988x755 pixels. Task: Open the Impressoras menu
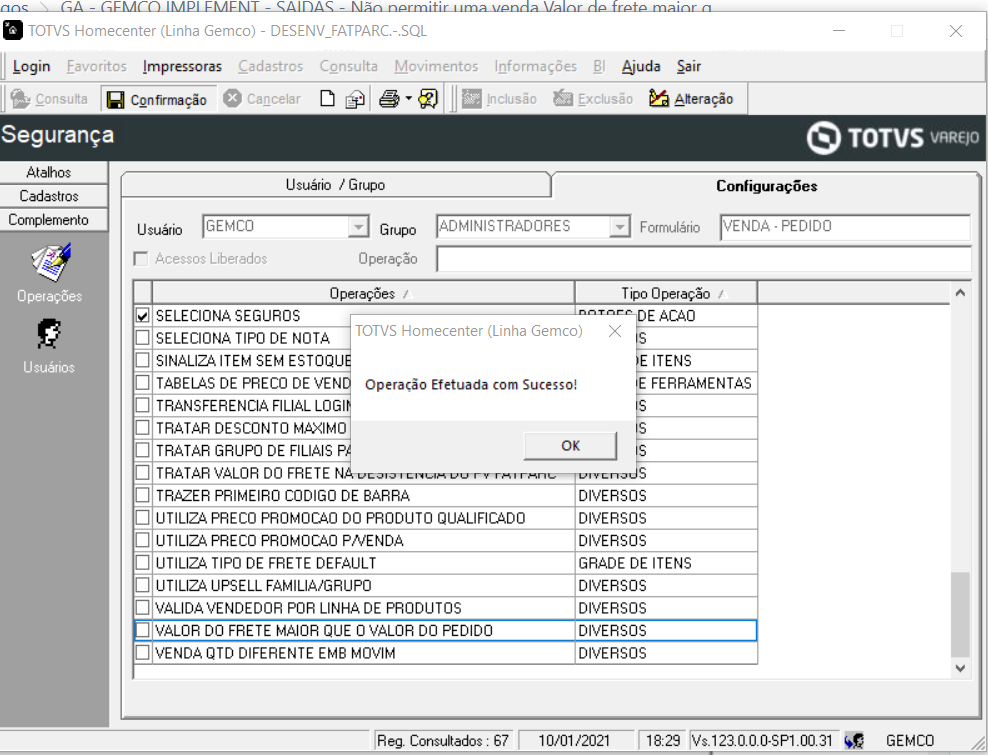[182, 66]
